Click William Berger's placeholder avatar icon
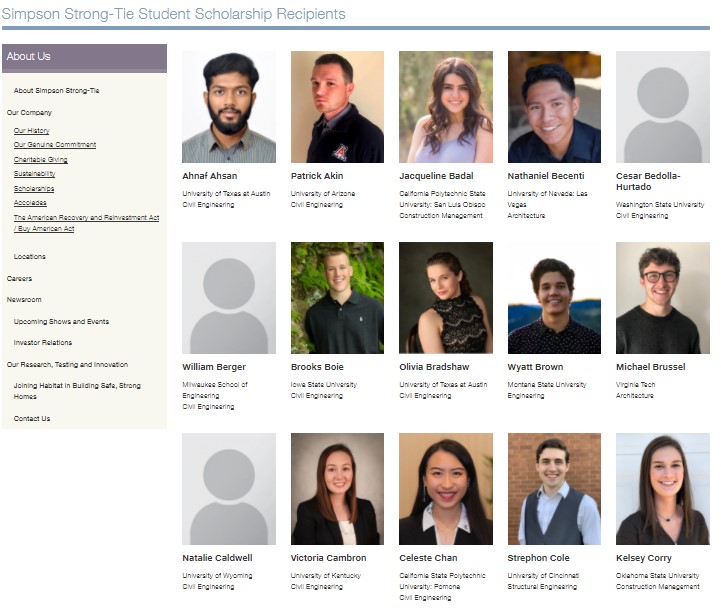The width and height of the screenshot is (721, 612). pos(229,298)
